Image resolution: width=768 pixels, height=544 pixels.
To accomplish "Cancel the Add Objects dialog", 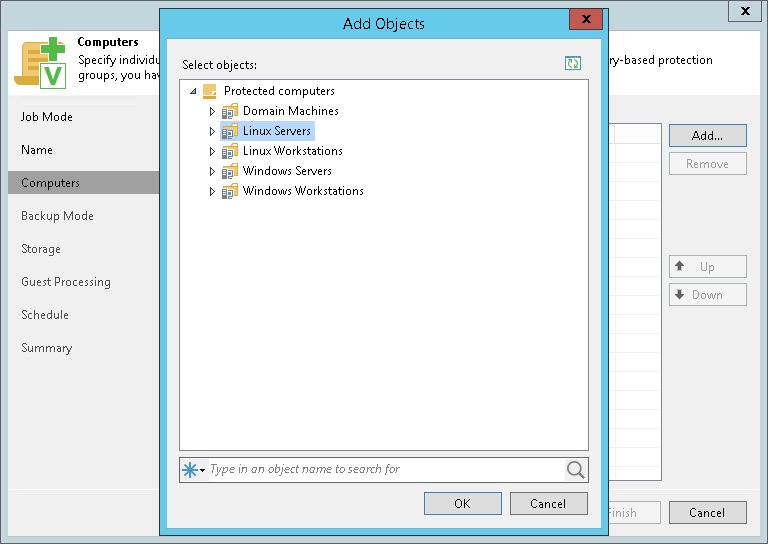I will pyautogui.click(x=549, y=504).
